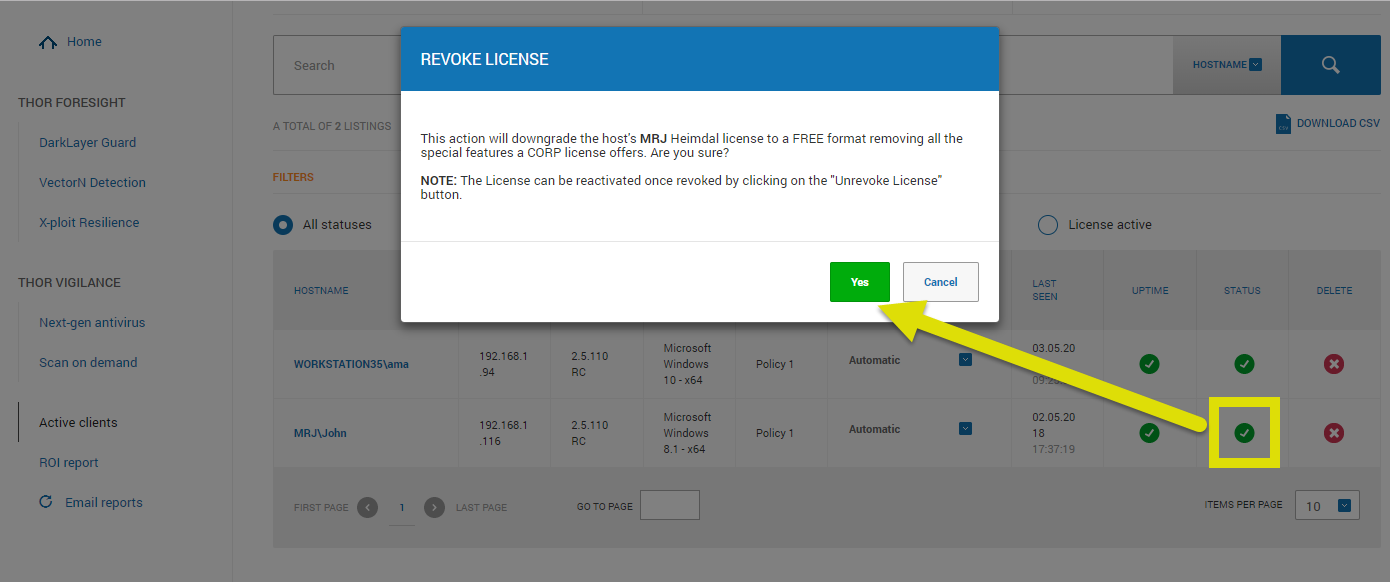Click IP address 192.168.1.94 cell

point(503,364)
